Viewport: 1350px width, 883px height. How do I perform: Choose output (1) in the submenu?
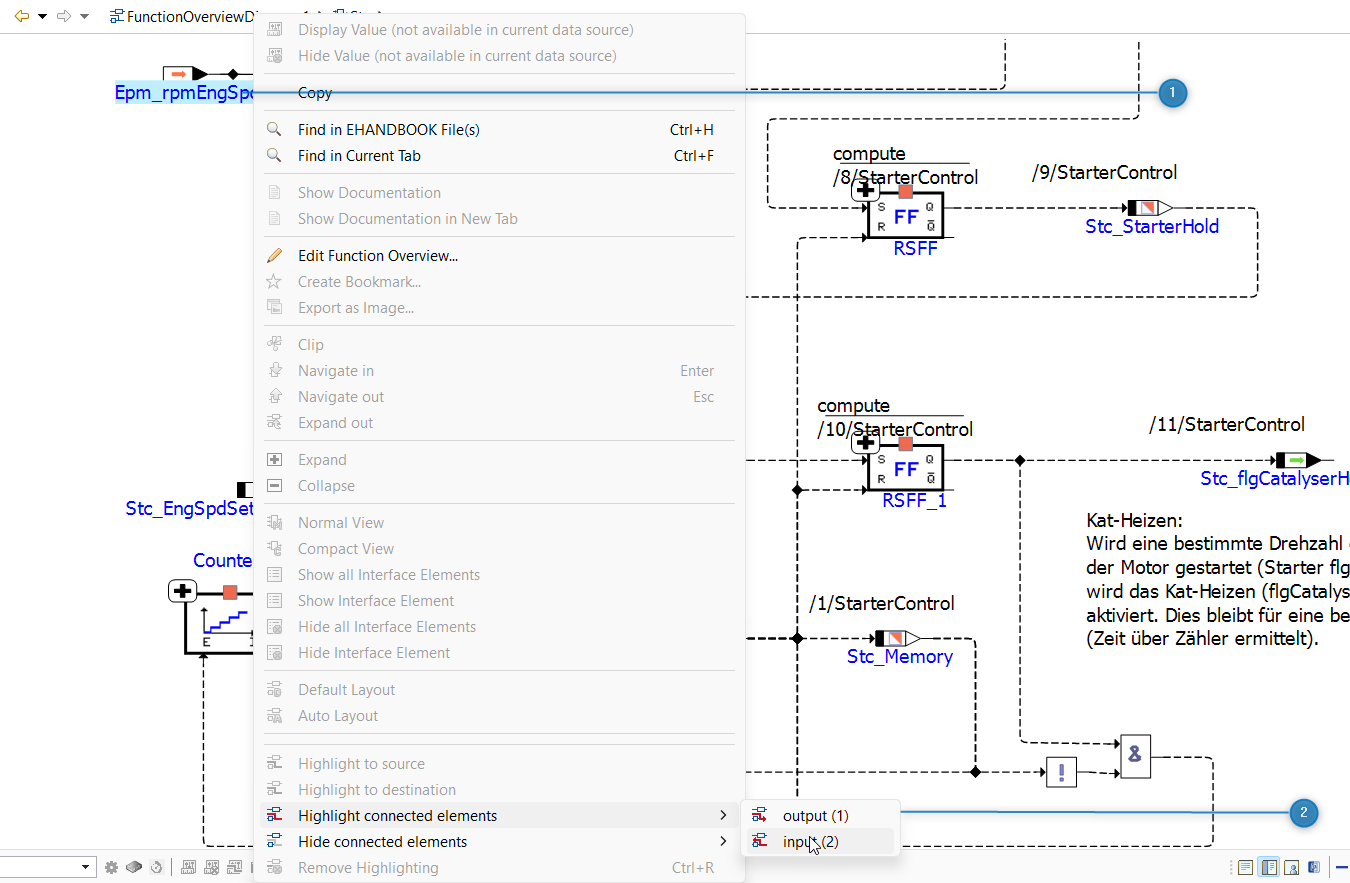click(x=815, y=816)
